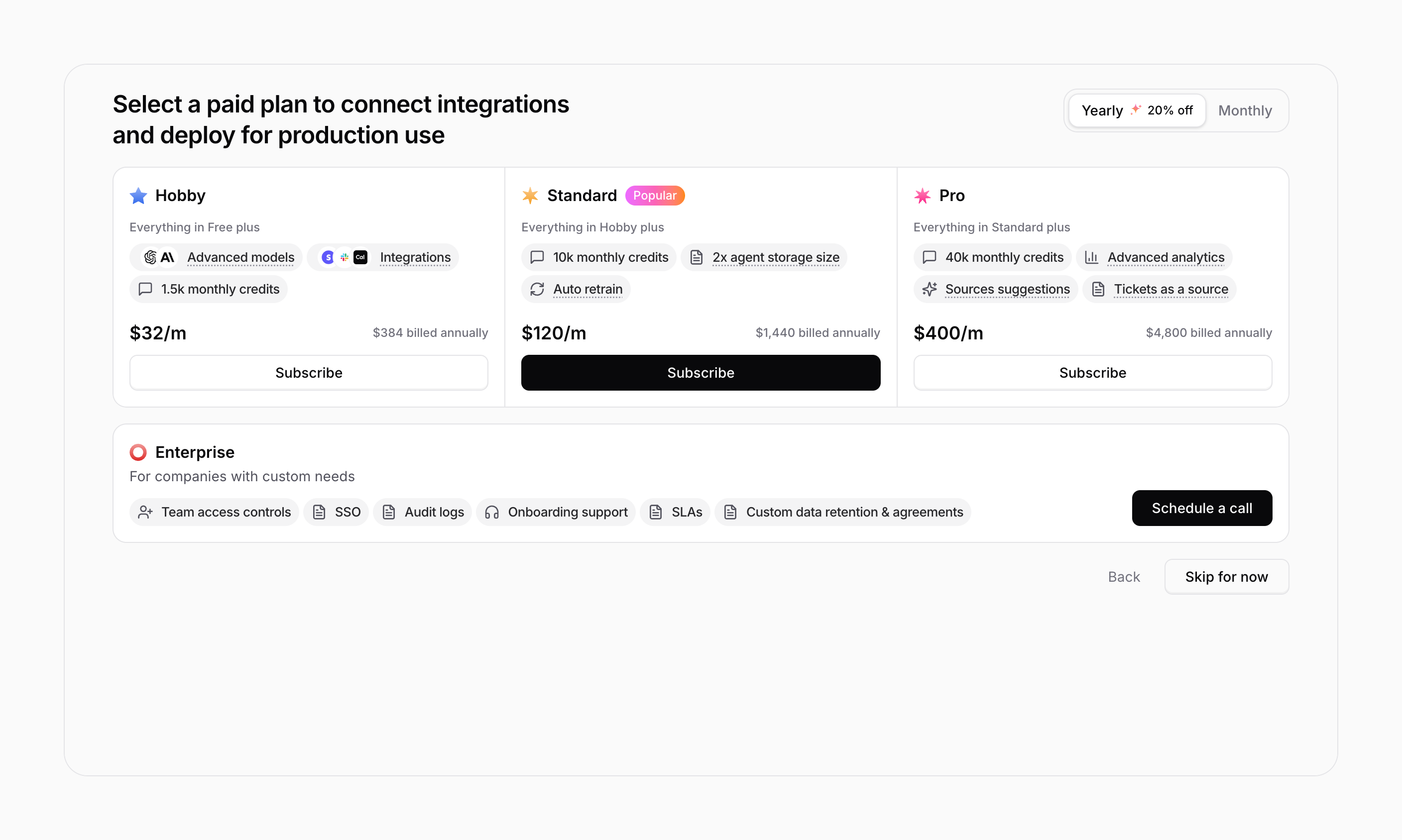Click the red Enterprise ring icon
The height and width of the screenshot is (840, 1402).
click(138, 452)
